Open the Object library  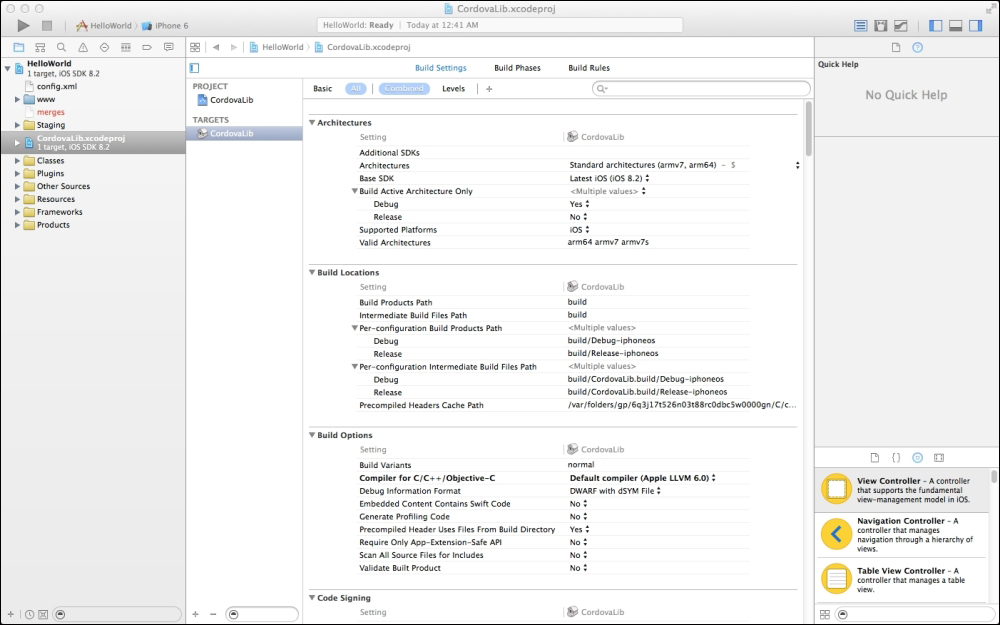[917, 458]
